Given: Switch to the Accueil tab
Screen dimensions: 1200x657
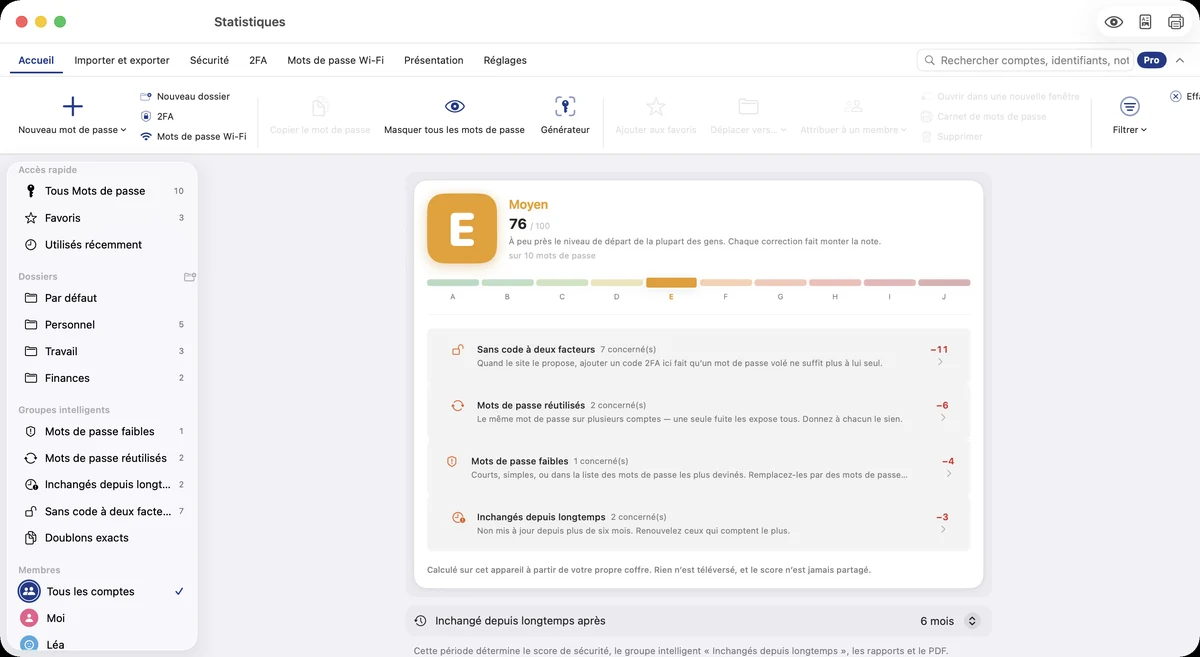Looking at the screenshot, I should [x=36, y=60].
